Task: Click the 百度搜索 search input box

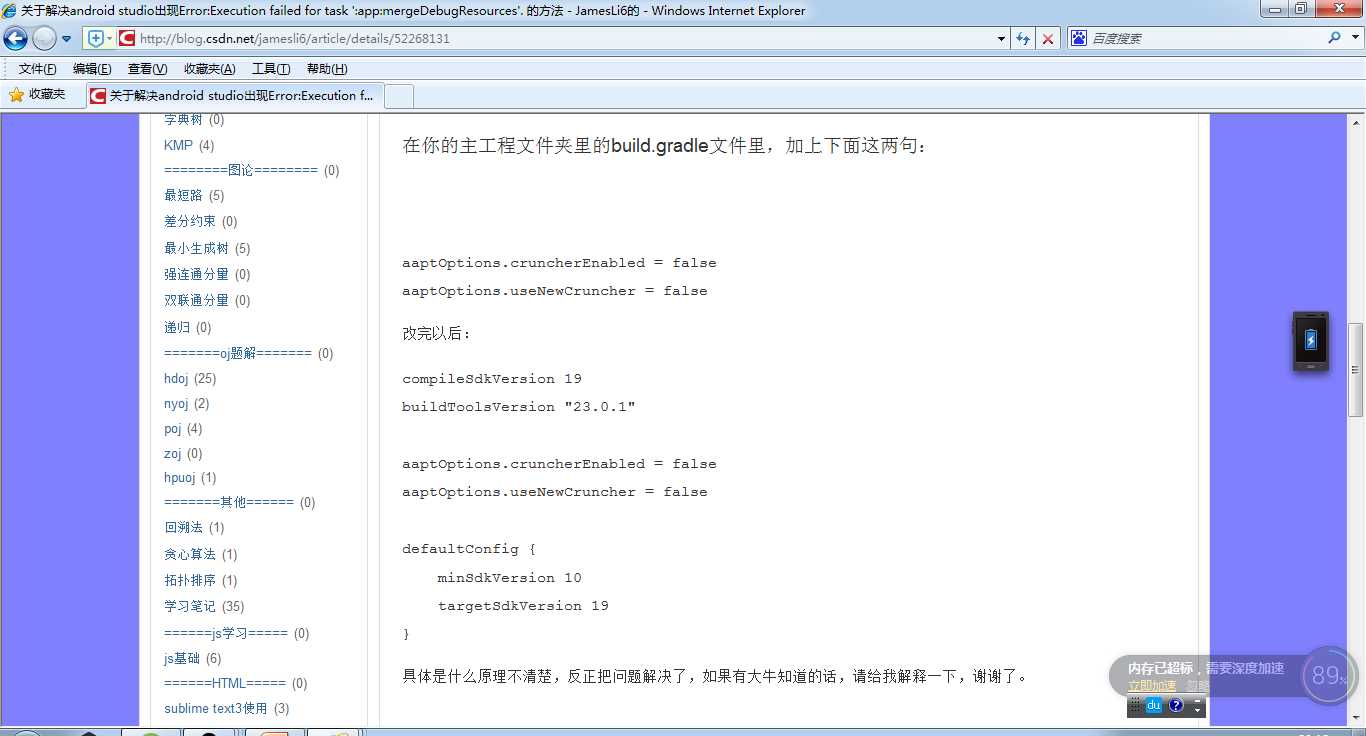Action: point(1205,38)
